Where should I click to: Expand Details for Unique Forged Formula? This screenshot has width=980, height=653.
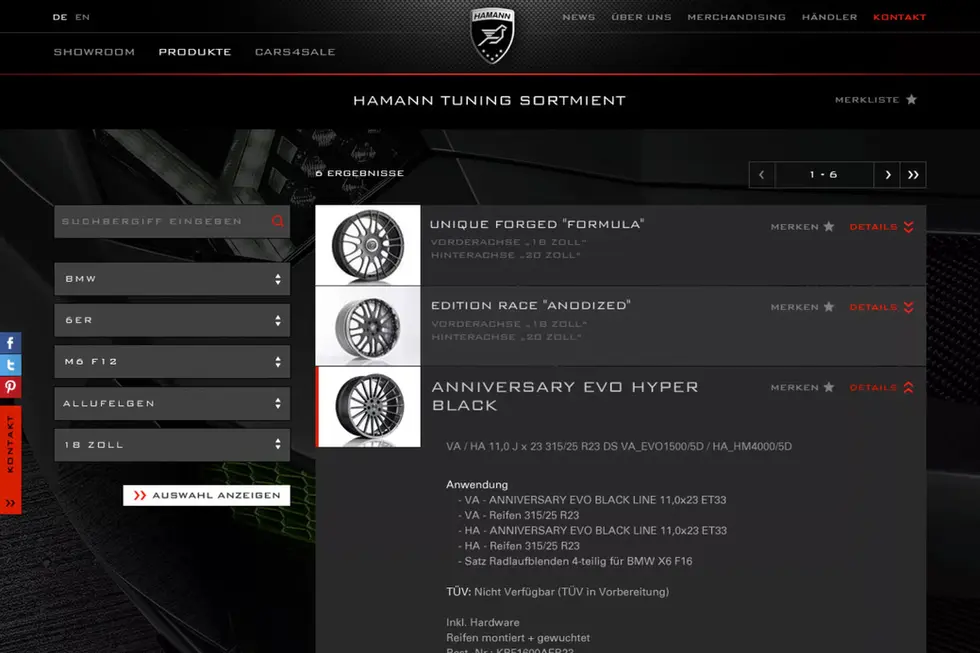click(x=881, y=227)
